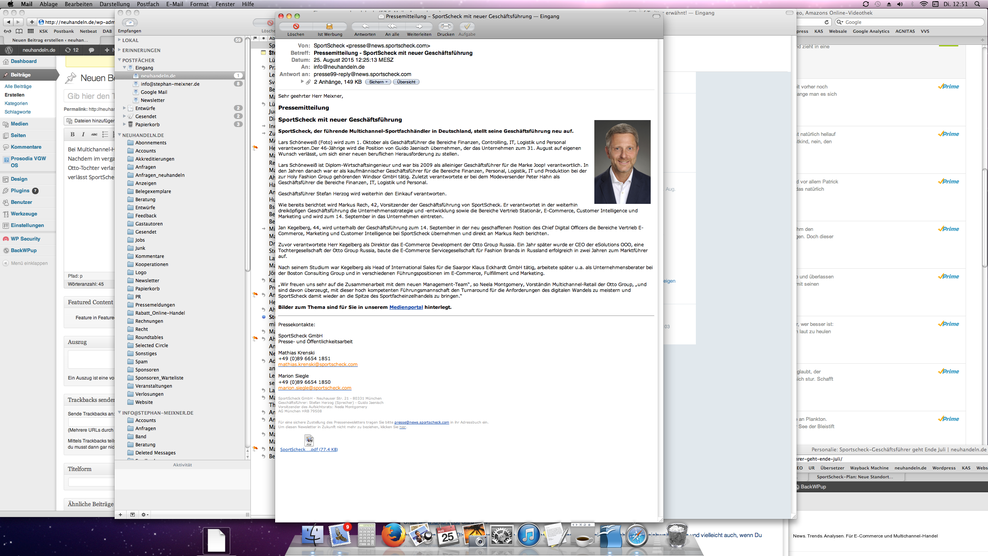Open the Postfach menu

[148, 4]
